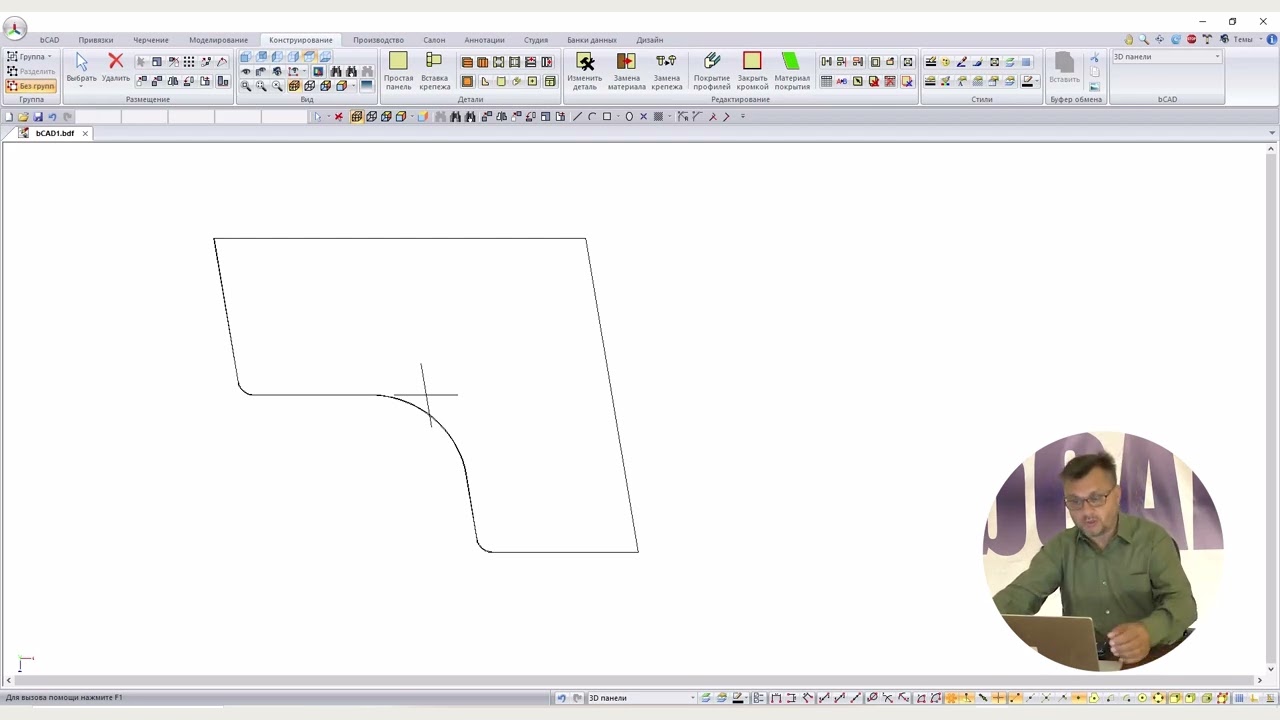Click the line color swatch in Стили group

pyautogui.click(x=1027, y=82)
